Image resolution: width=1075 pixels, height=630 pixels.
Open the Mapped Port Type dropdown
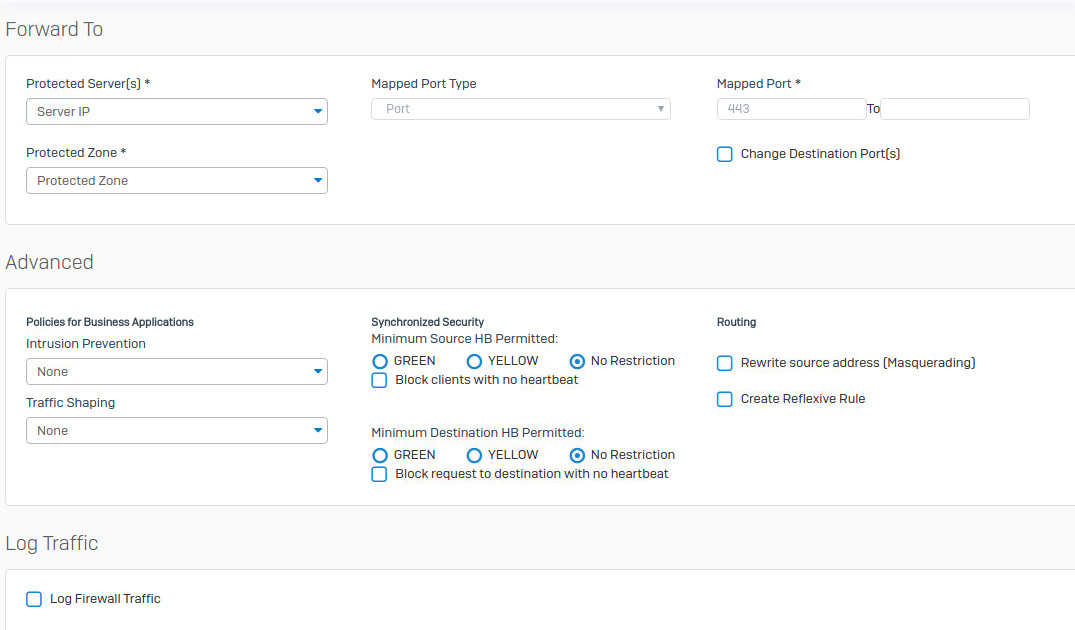coord(520,109)
